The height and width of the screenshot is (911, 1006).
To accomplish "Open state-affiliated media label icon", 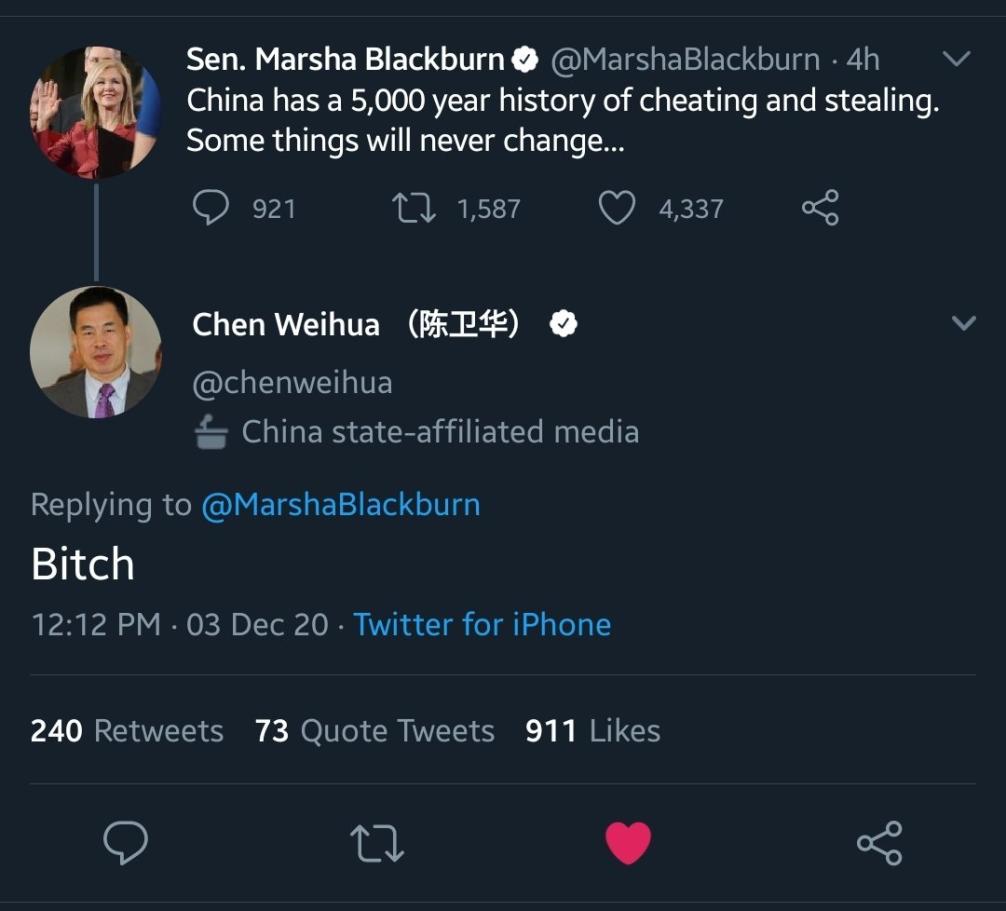I will [211, 432].
